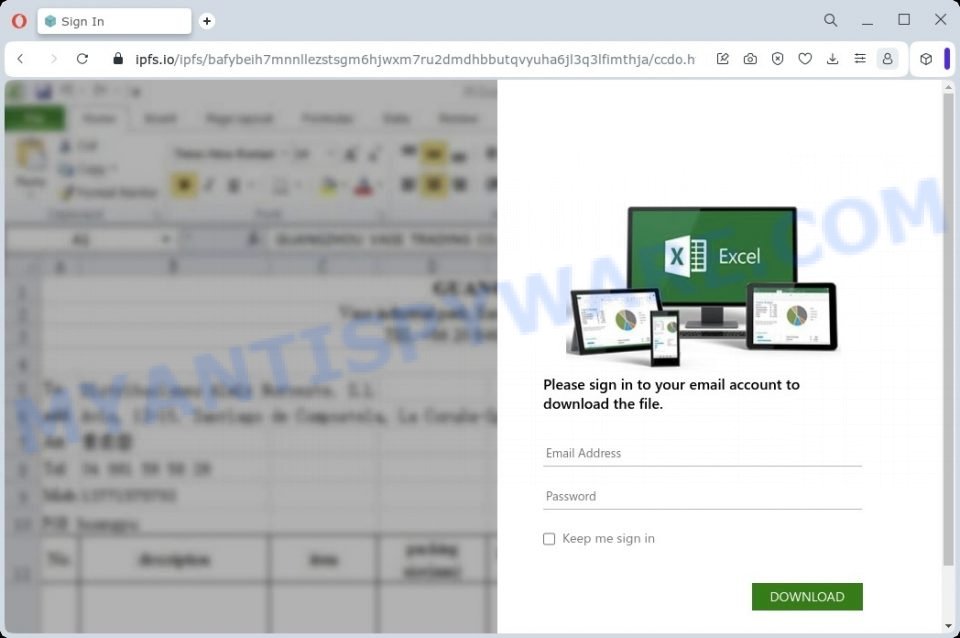Focus the Email Address field
The height and width of the screenshot is (638, 960).
[702, 454]
